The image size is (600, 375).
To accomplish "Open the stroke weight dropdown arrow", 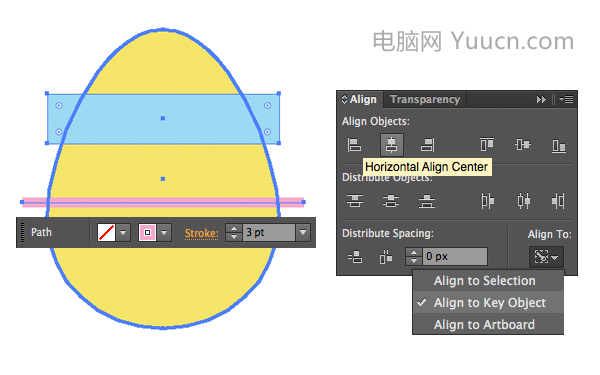I will click(303, 232).
